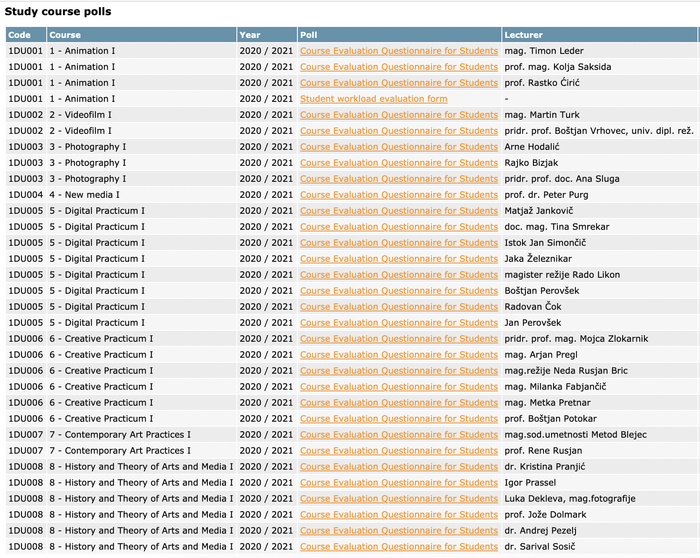Open the questionnaire for dr. Sarival Sosič
The width and height of the screenshot is (700, 558).
[x=399, y=547]
